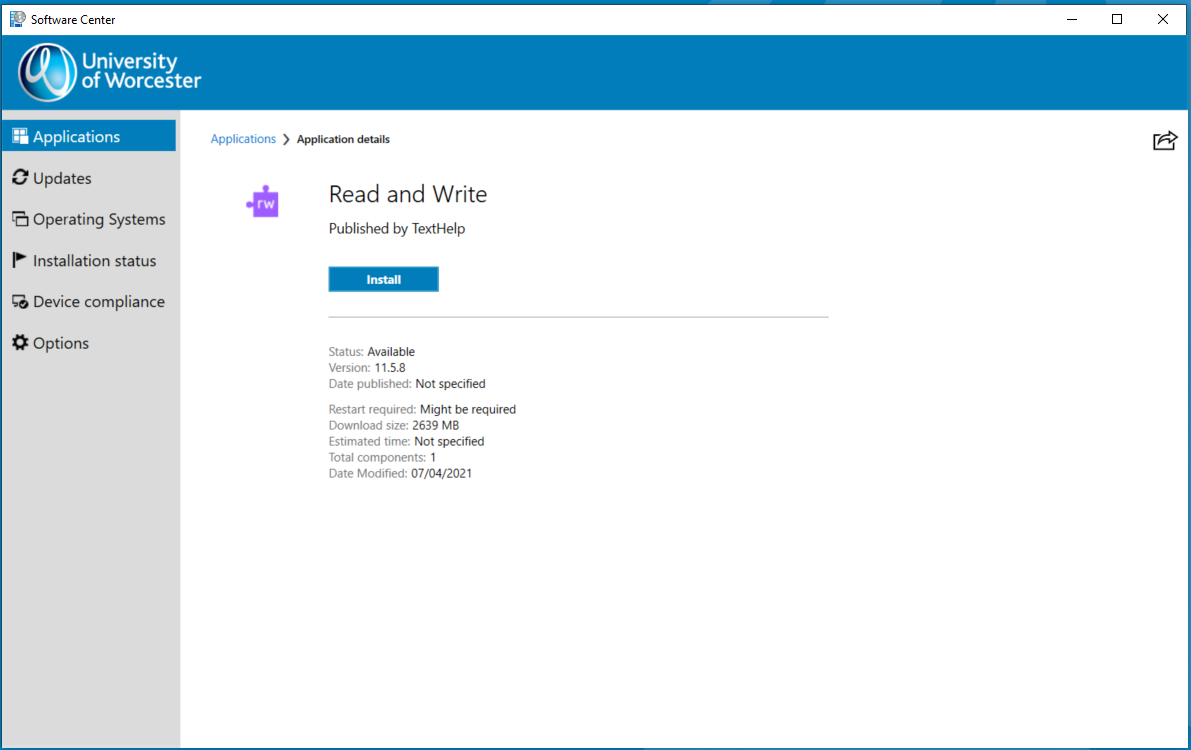Click the share application icon

coord(1164,141)
